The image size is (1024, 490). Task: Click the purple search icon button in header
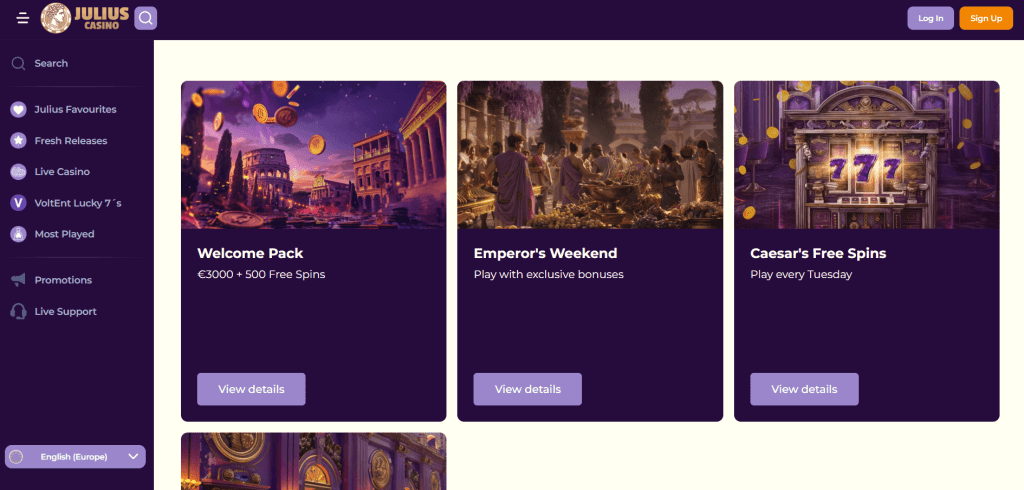point(145,18)
